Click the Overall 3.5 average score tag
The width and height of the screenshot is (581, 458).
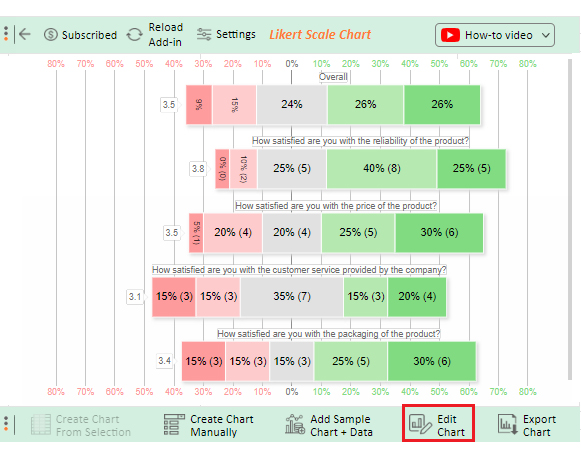[169, 104]
